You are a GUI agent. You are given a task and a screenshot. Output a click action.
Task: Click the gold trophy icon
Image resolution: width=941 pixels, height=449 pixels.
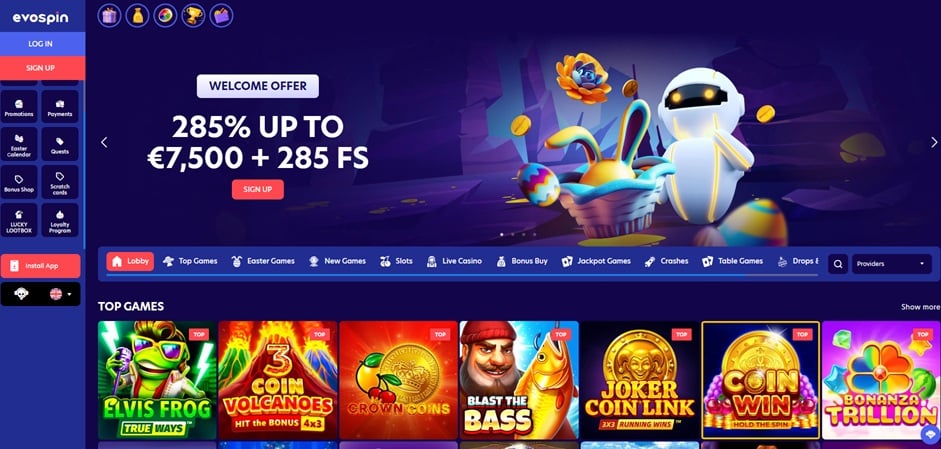193,16
